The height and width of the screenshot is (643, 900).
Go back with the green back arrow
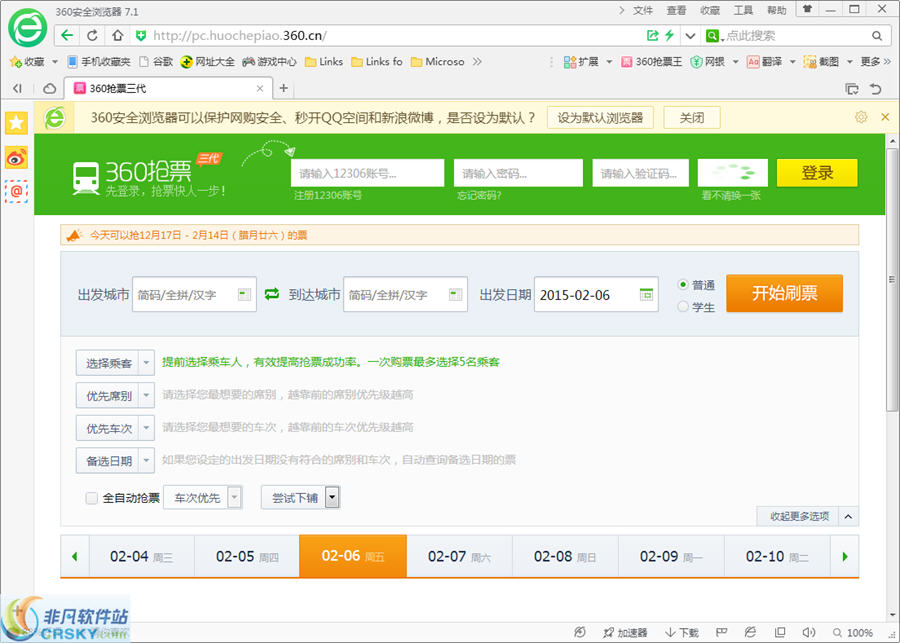67,36
